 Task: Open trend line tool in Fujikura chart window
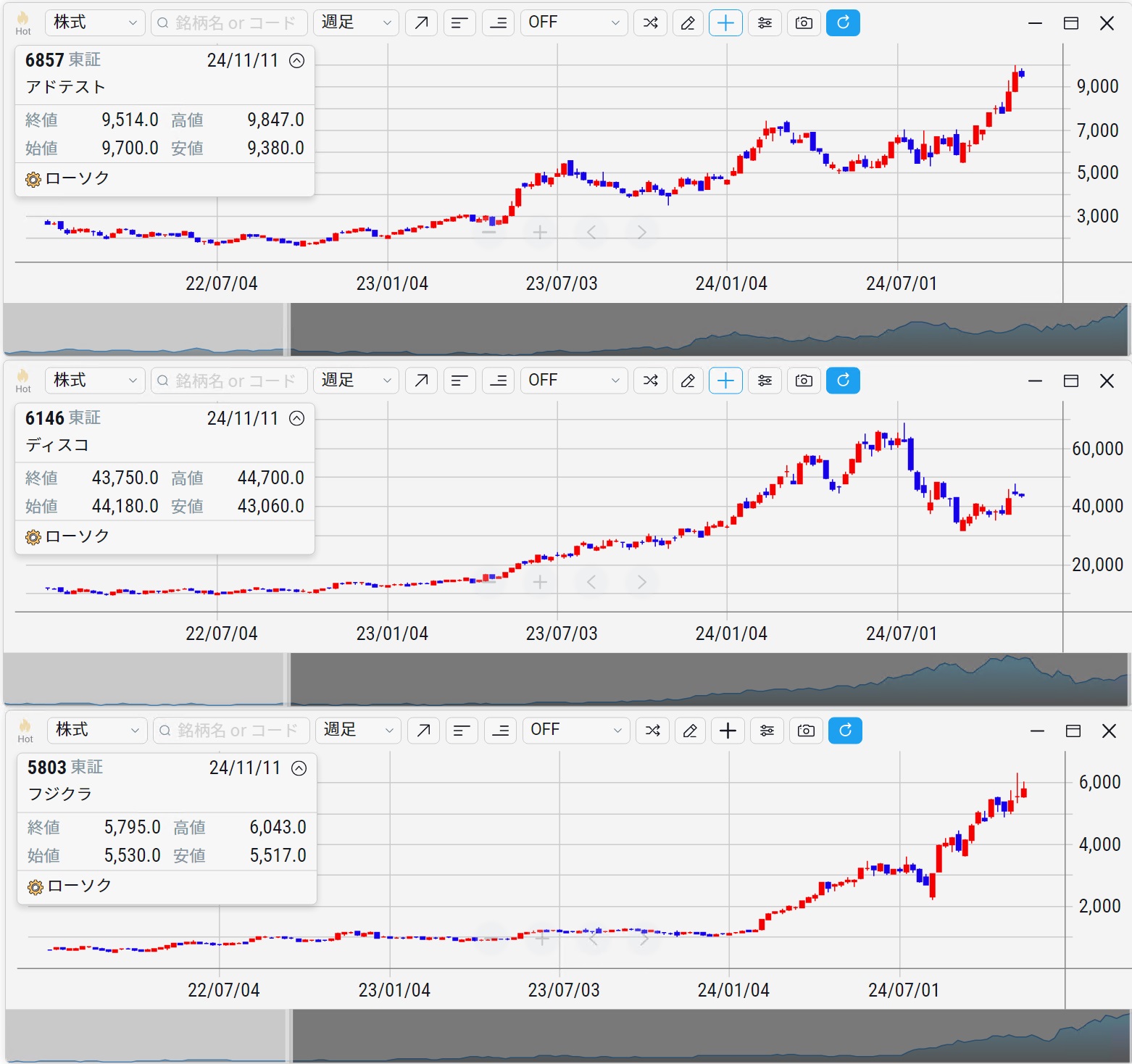click(x=423, y=731)
